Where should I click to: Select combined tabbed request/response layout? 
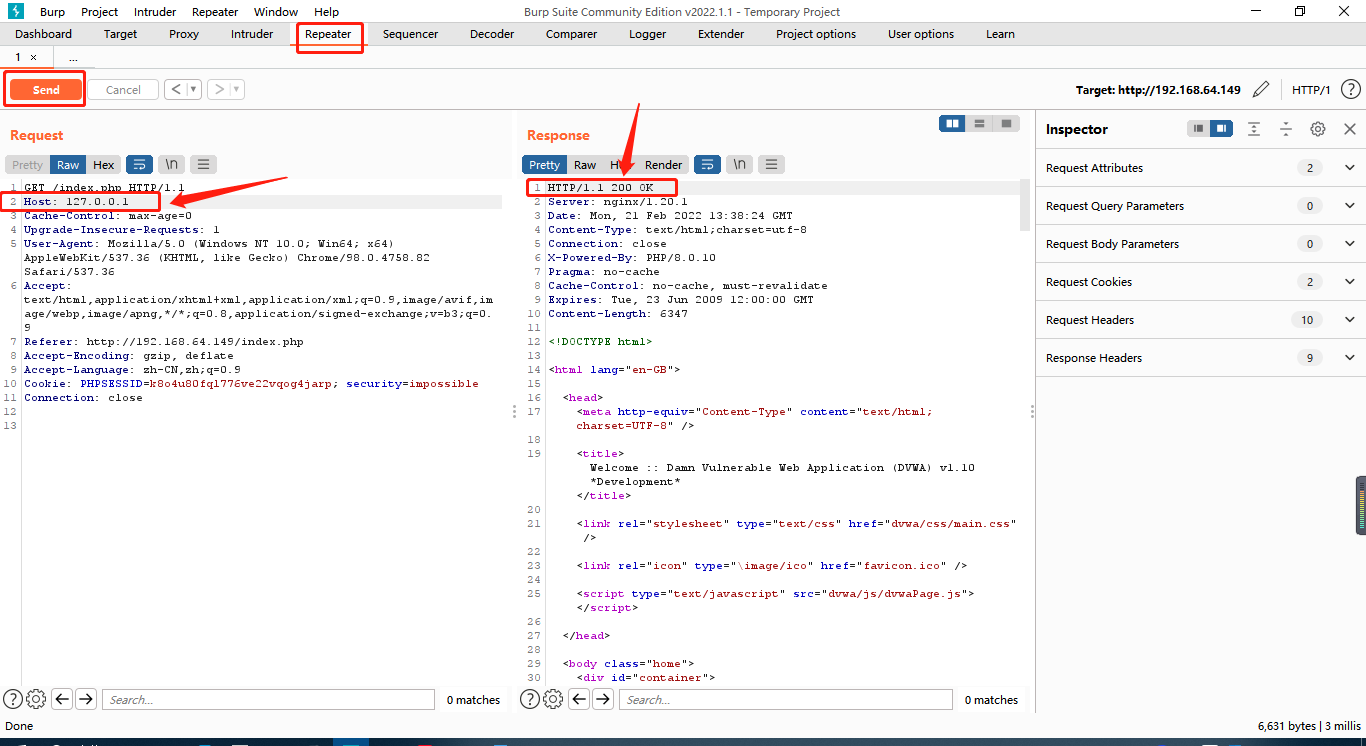pos(1006,123)
